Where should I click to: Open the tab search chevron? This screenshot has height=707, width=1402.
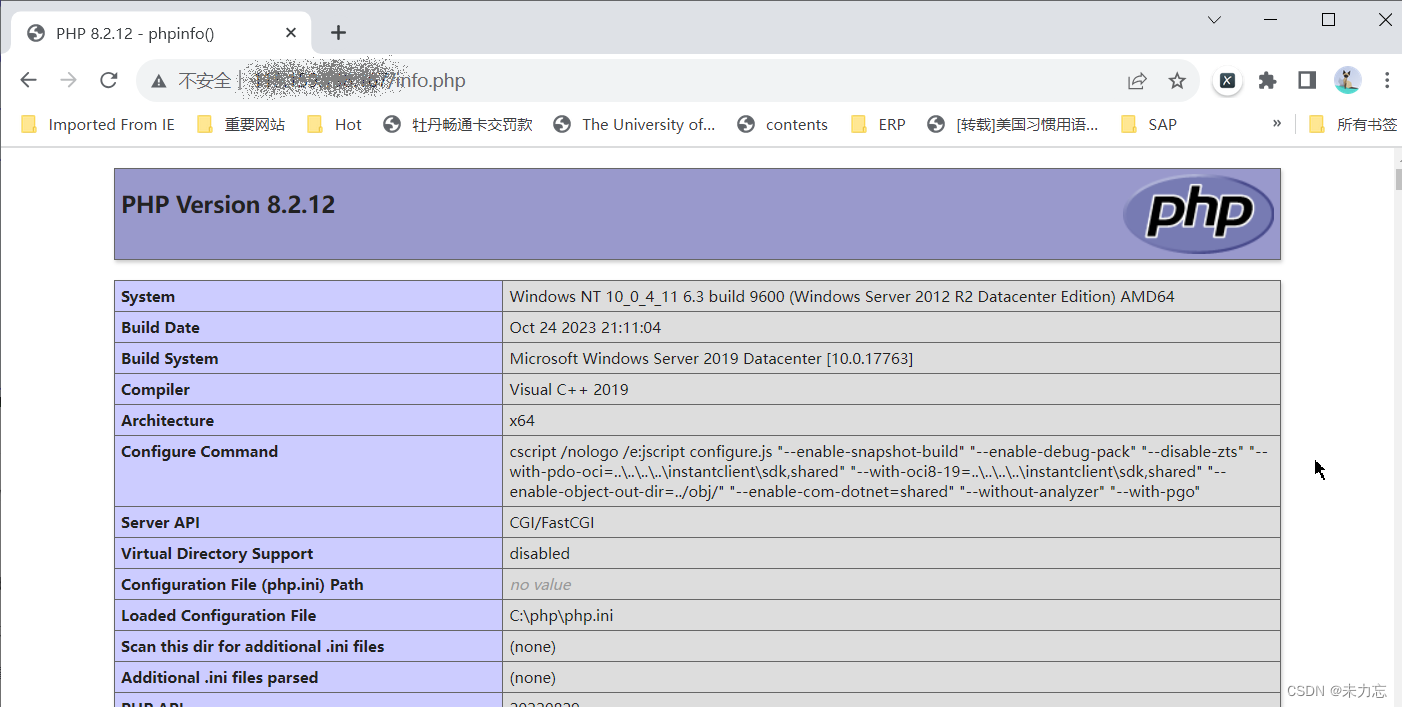[1214, 20]
